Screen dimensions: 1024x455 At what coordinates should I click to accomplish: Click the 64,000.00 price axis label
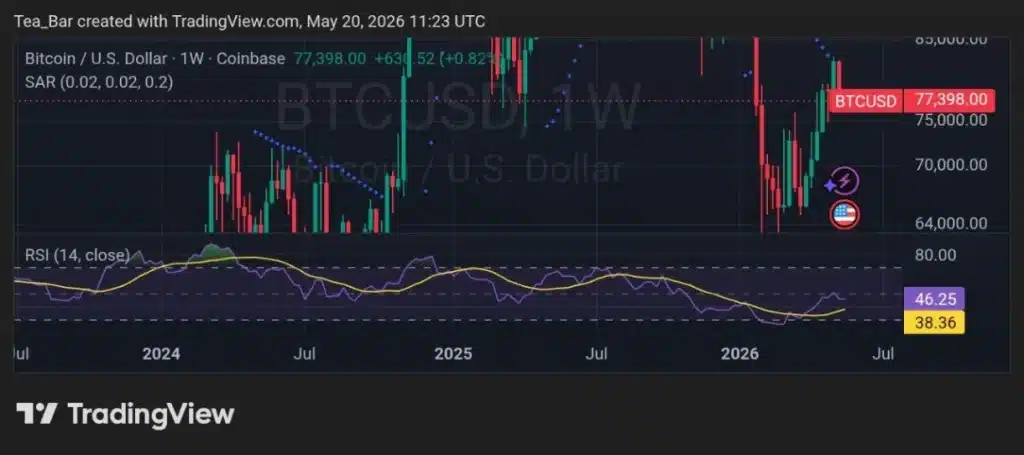(952, 223)
